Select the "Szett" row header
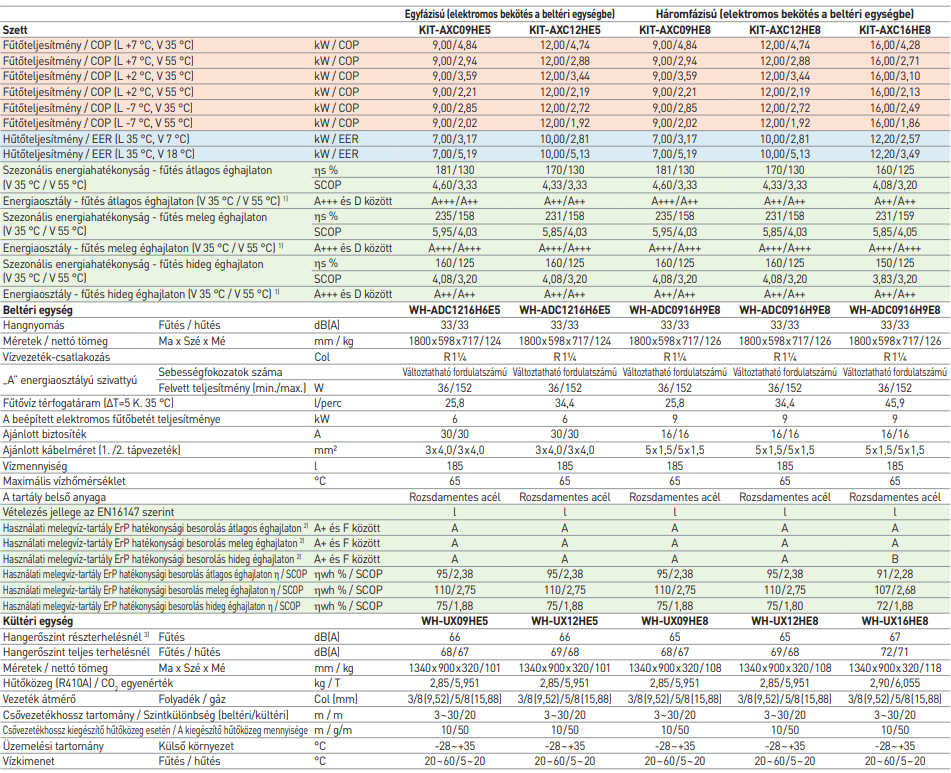Image resolution: width=951 pixels, height=773 pixels. pyautogui.click(x=15, y=30)
